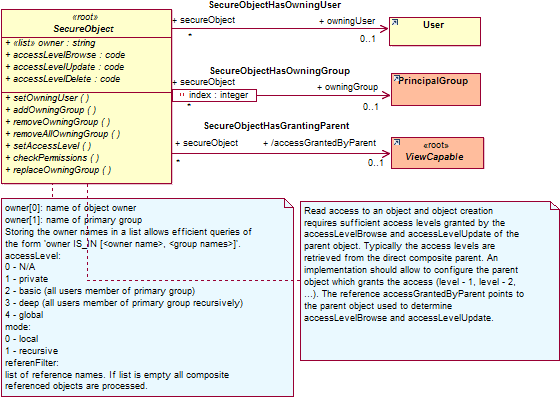Image resolution: width=560 pixels, height=397 pixels.
Task: Select the ViewCapable class box
Action: [x=438, y=153]
